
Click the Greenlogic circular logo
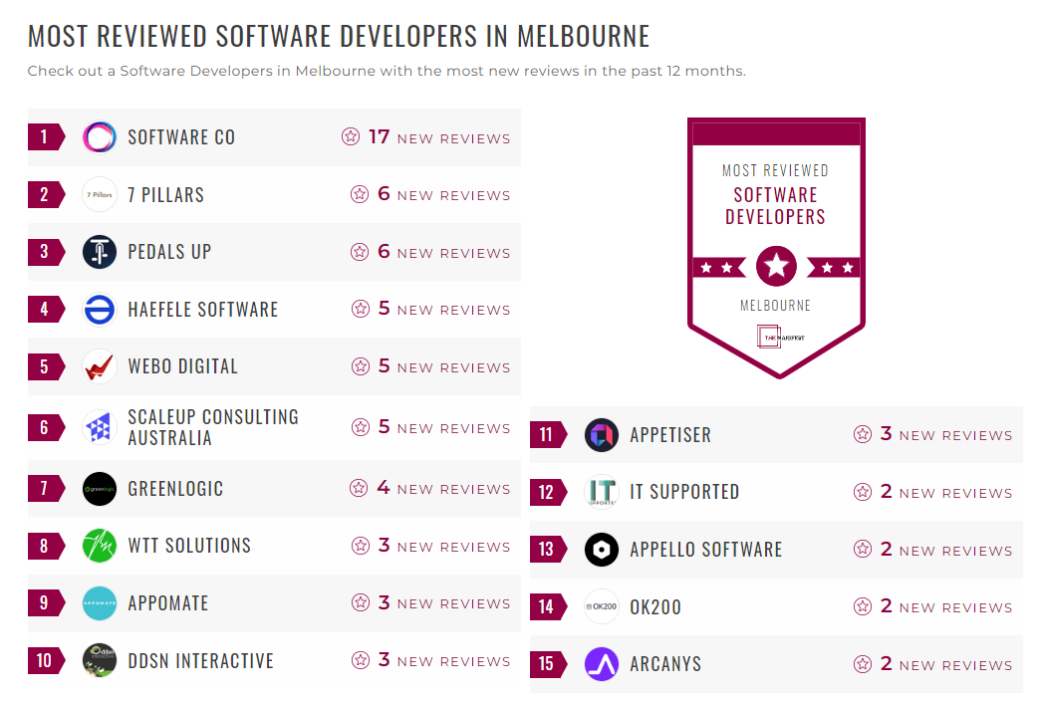[99, 488]
